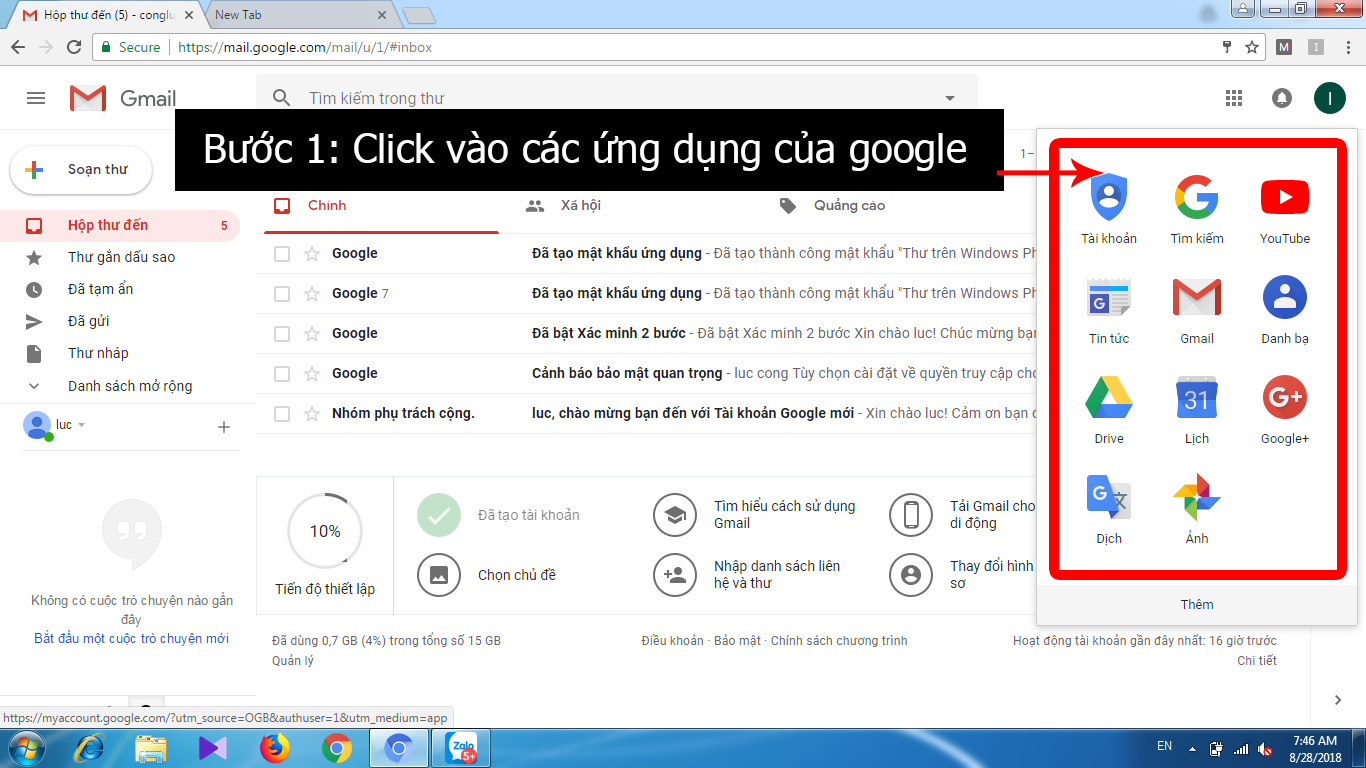Expand search options dropdown arrow
This screenshot has height=768, width=1366.
[x=950, y=98]
